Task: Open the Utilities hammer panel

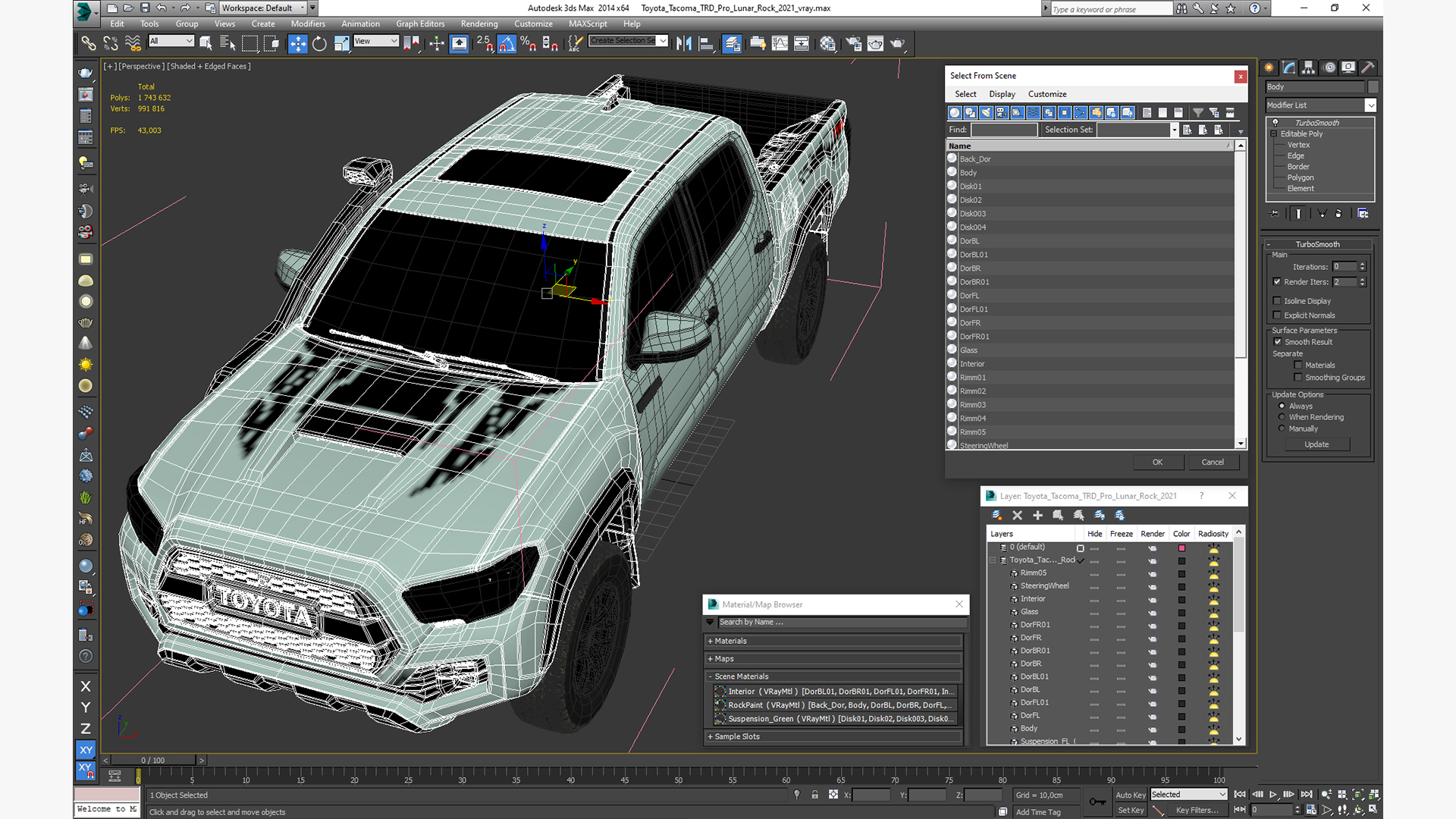Action: click(1368, 67)
